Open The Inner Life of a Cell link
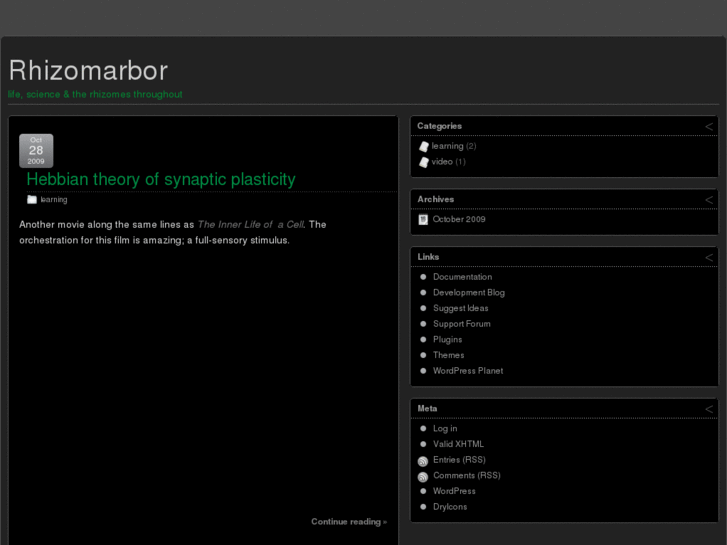This screenshot has width=727, height=545. pos(250,225)
